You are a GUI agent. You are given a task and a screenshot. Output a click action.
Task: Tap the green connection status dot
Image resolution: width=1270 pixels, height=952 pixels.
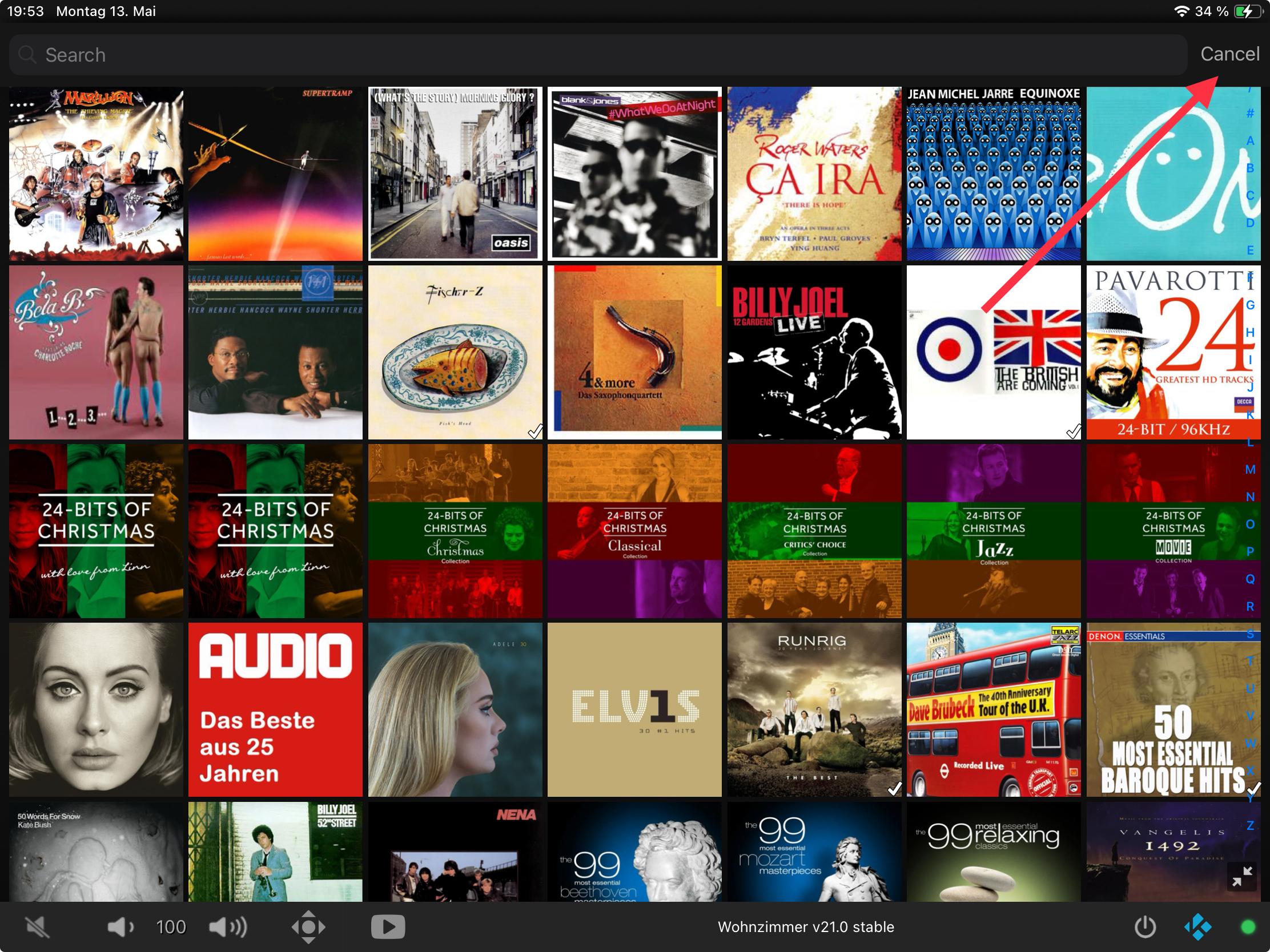tap(1248, 927)
